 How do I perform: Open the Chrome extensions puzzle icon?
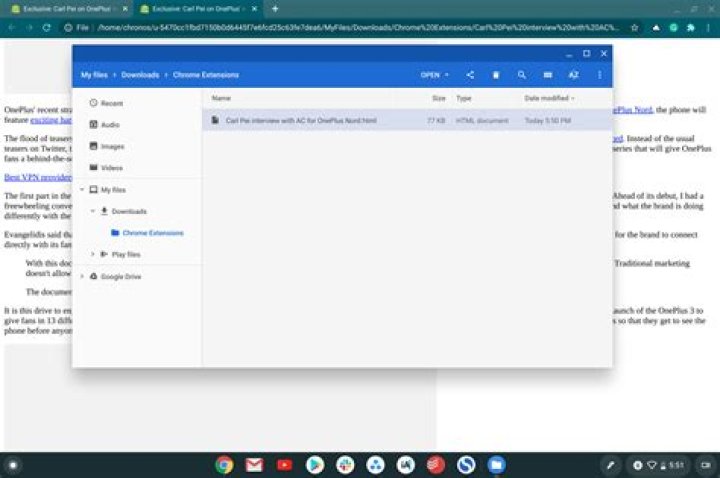(x=691, y=28)
